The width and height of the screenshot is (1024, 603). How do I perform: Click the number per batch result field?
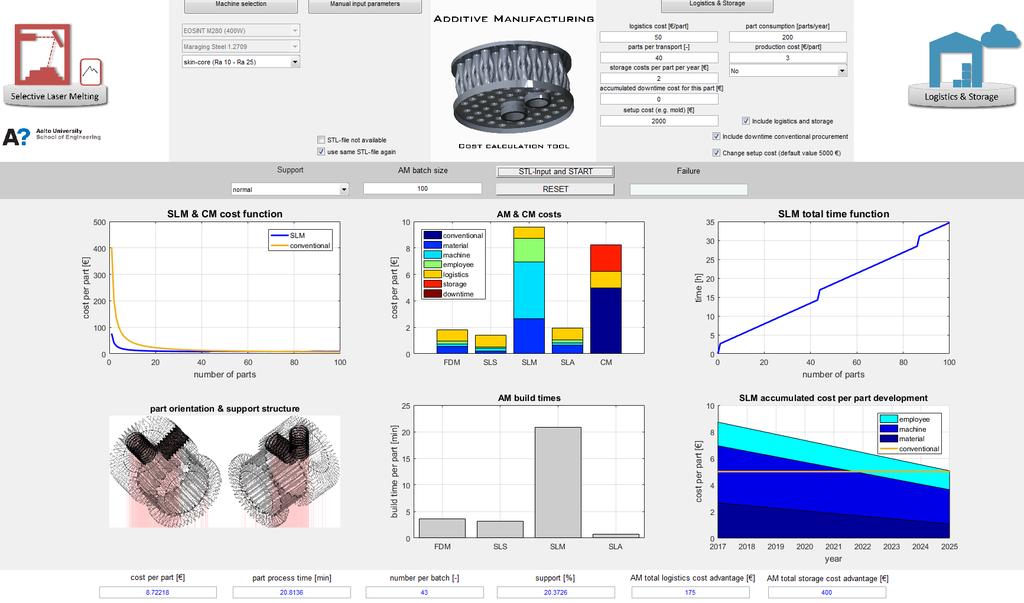coord(424,593)
